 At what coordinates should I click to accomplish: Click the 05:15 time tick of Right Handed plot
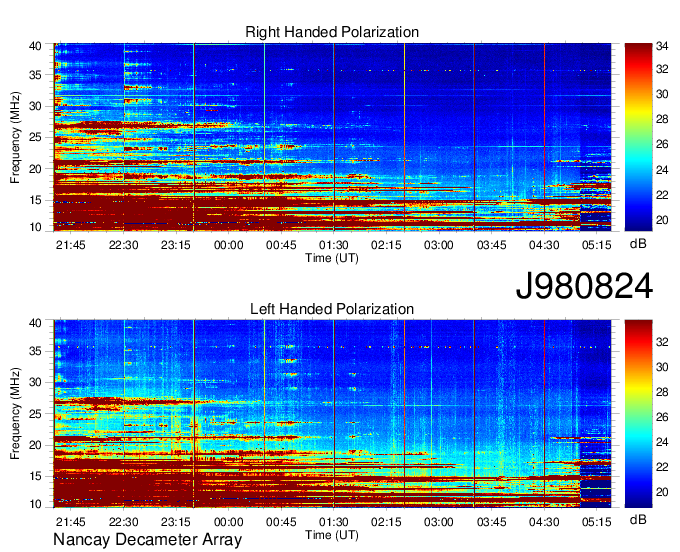(596, 245)
